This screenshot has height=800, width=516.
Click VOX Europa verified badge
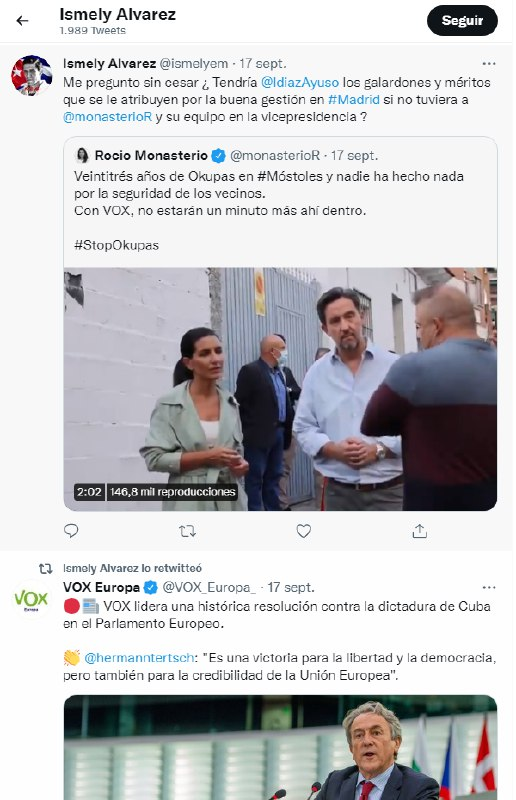[x=151, y=588]
